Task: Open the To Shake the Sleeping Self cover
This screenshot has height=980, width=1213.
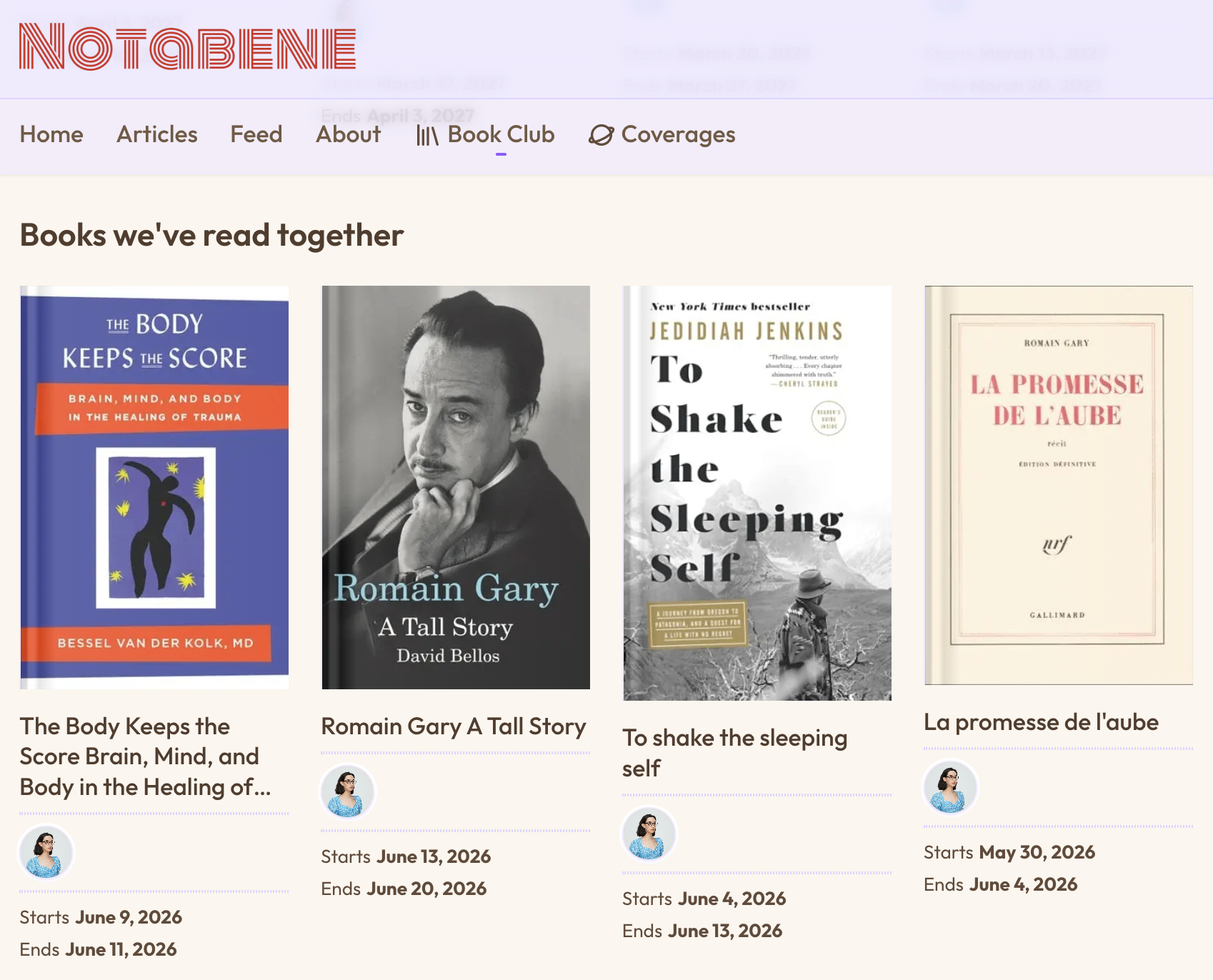Action: point(757,493)
